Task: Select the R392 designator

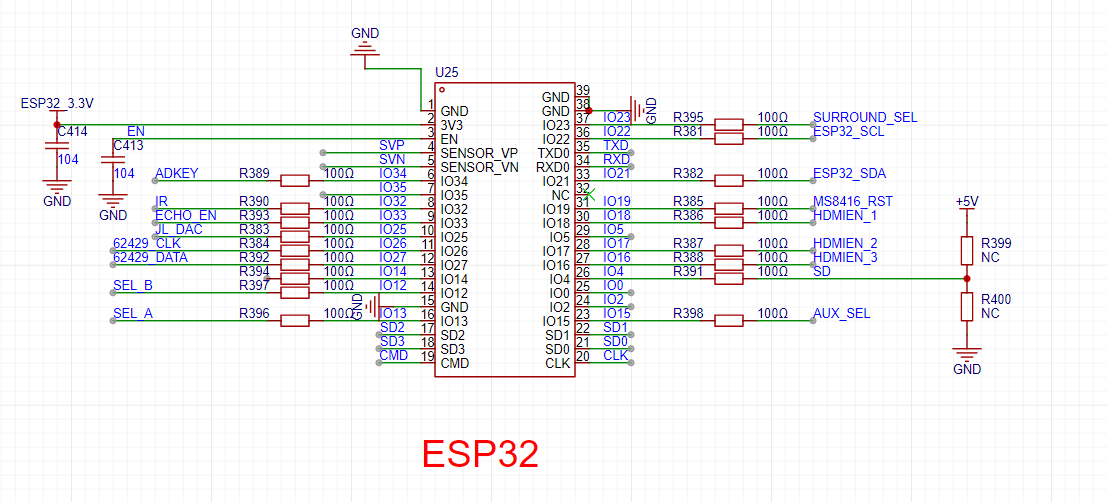Action: [254, 258]
